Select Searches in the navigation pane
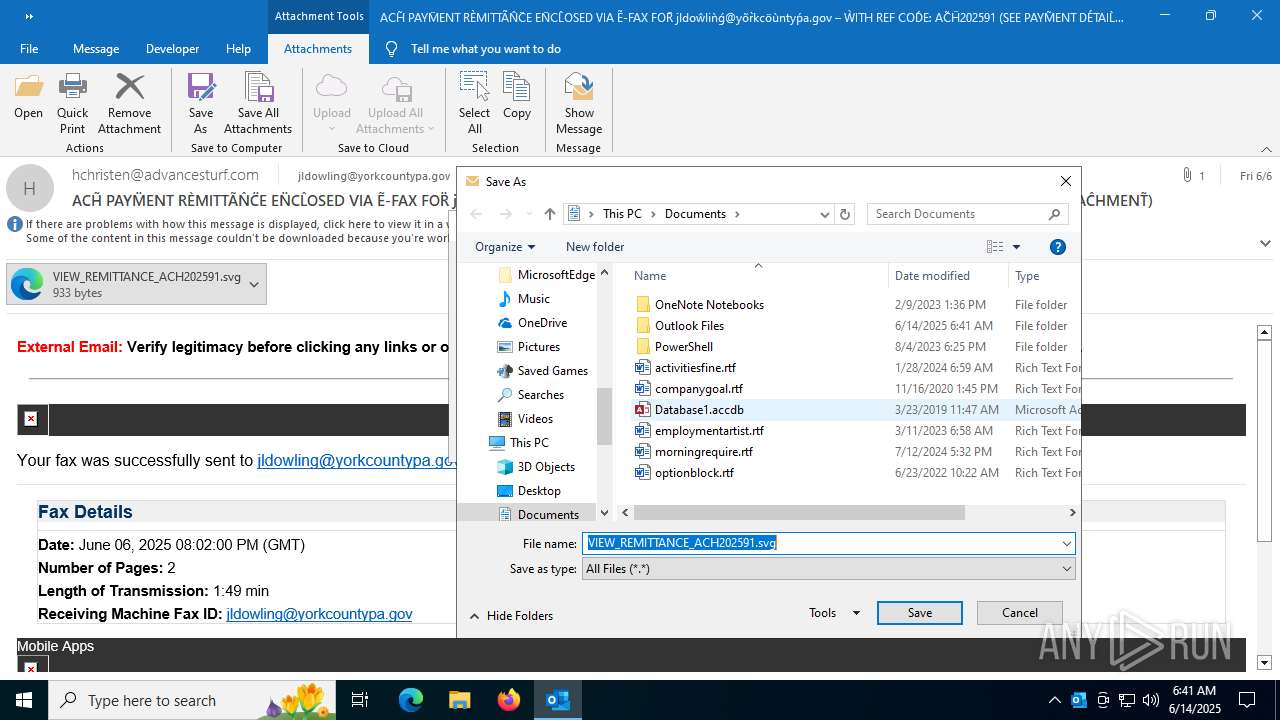The image size is (1280, 720). click(x=540, y=394)
